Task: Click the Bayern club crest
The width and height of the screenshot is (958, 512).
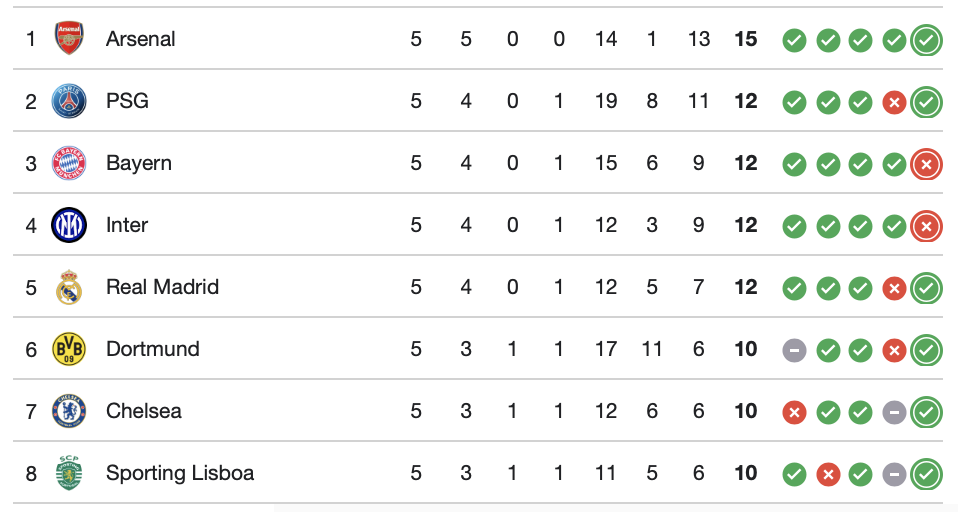Action: click(x=69, y=163)
